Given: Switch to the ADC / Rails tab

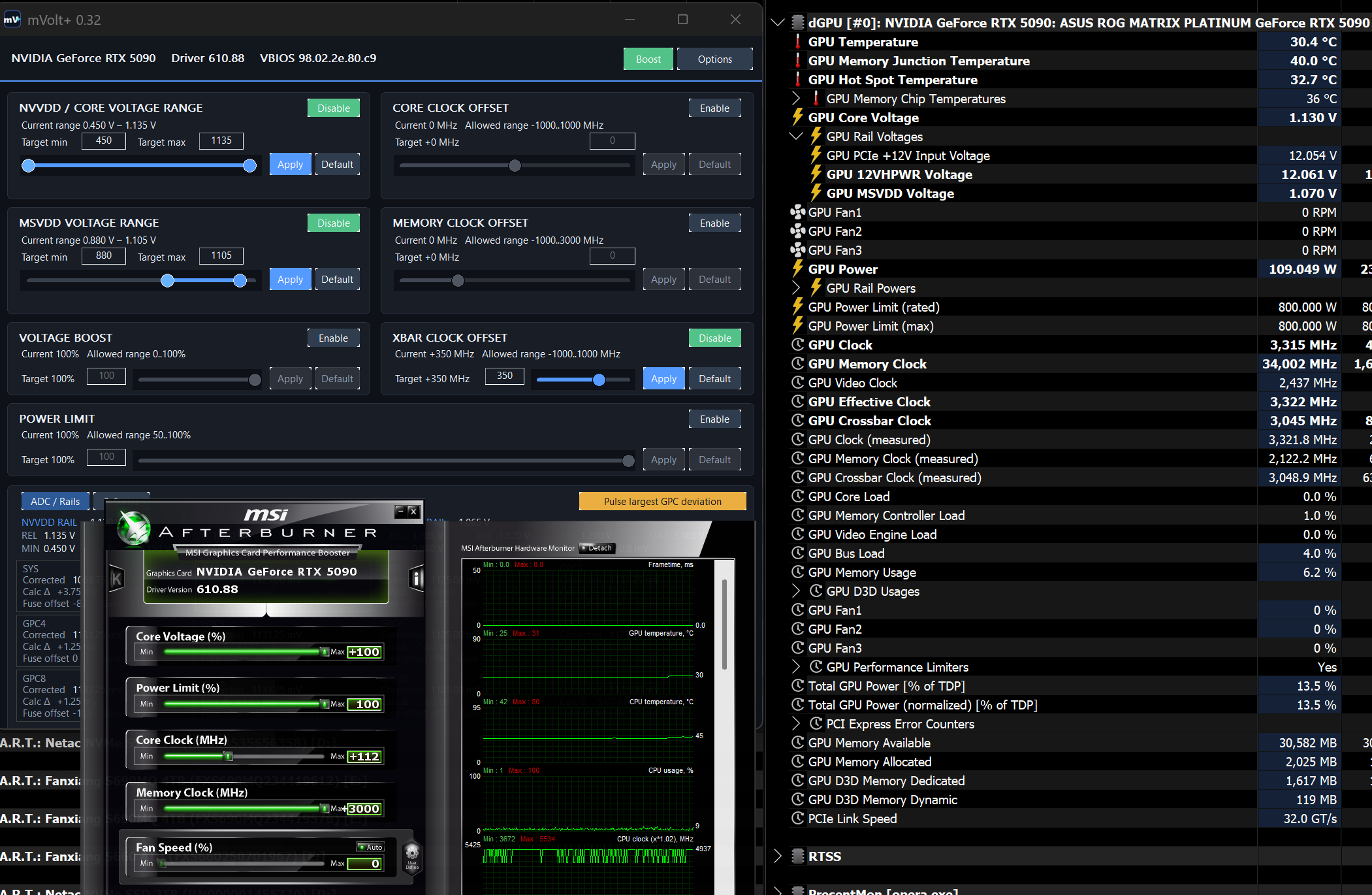Looking at the screenshot, I should (x=56, y=502).
